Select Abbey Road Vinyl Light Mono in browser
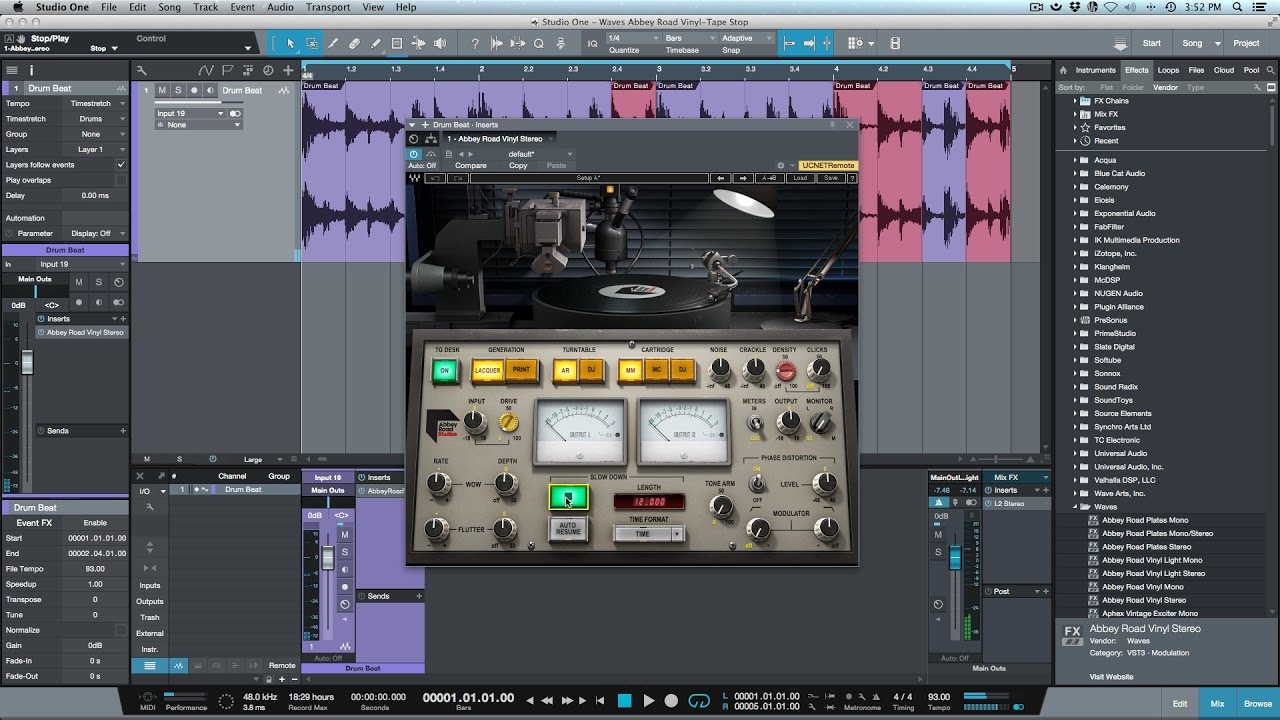1280x720 pixels. [x=1152, y=560]
